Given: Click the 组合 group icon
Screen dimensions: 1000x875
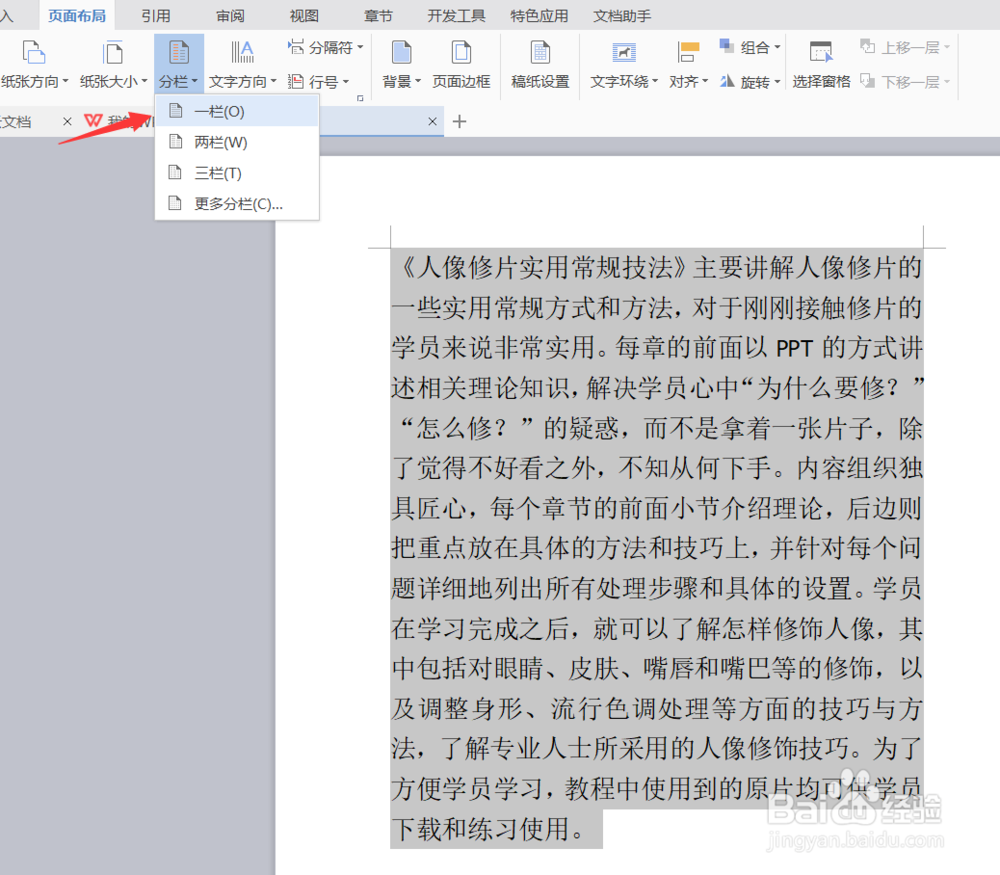Looking at the screenshot, I should pyautogui.click(x=748, y=46).
